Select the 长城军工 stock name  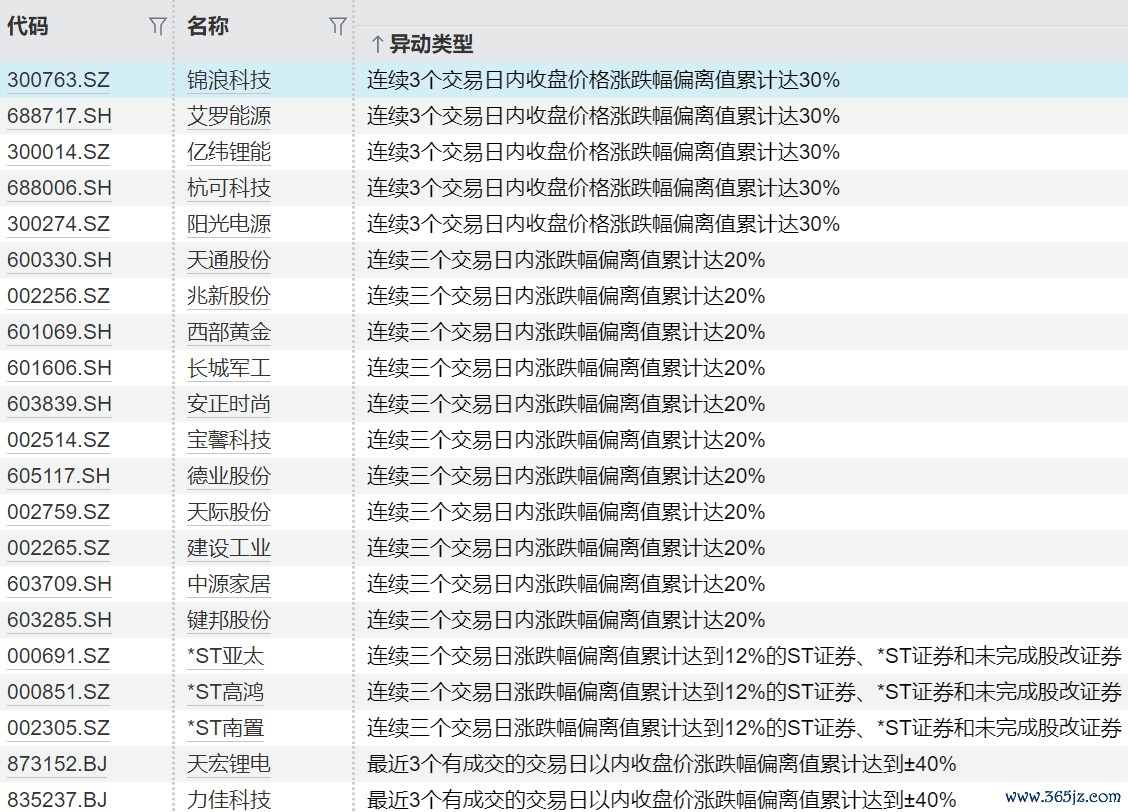[229, 368]
